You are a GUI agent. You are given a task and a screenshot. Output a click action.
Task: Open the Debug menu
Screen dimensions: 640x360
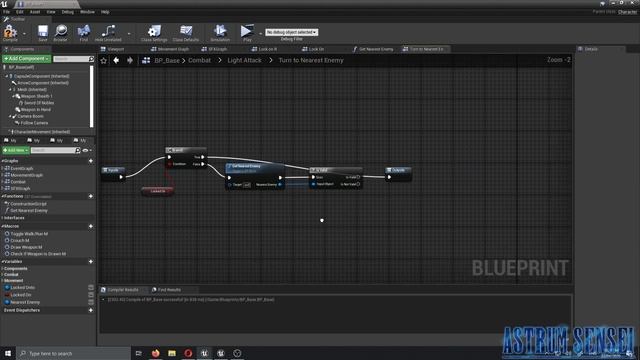(68, 12)
